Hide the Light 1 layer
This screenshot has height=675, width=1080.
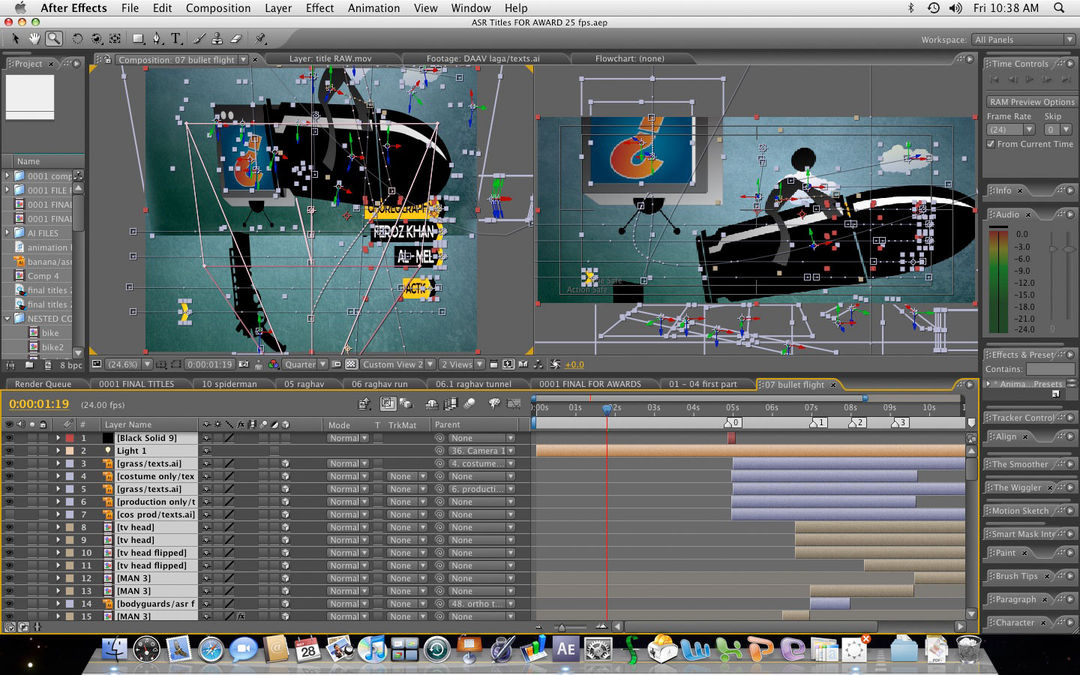pos(9,450)
